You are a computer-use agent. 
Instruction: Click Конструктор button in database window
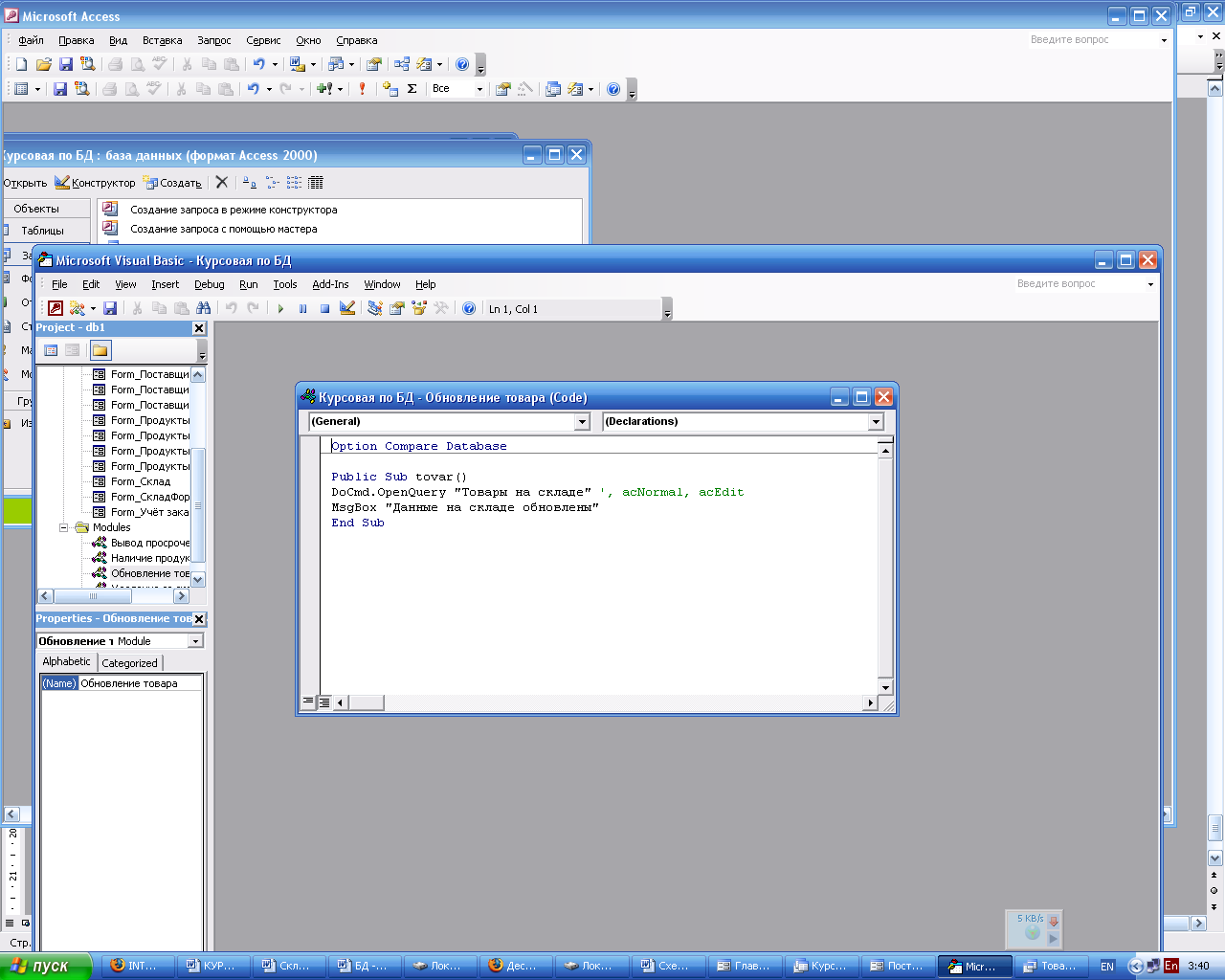click(95, 182)
